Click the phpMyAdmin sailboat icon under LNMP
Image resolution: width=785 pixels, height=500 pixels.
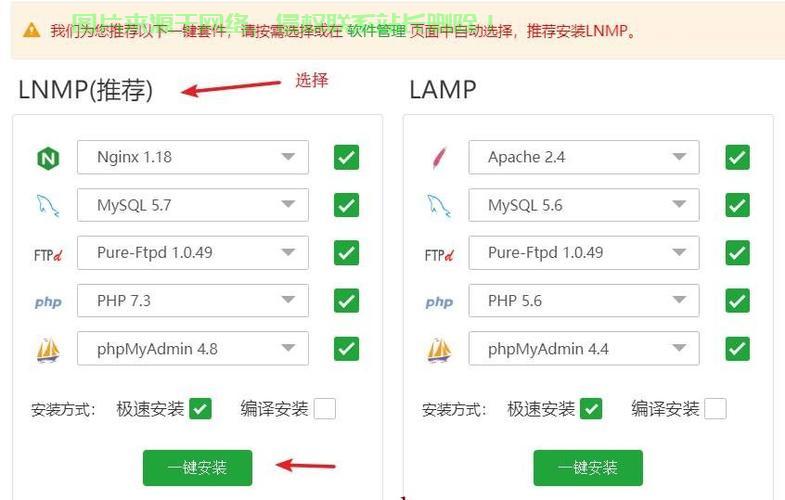[48, 349]
